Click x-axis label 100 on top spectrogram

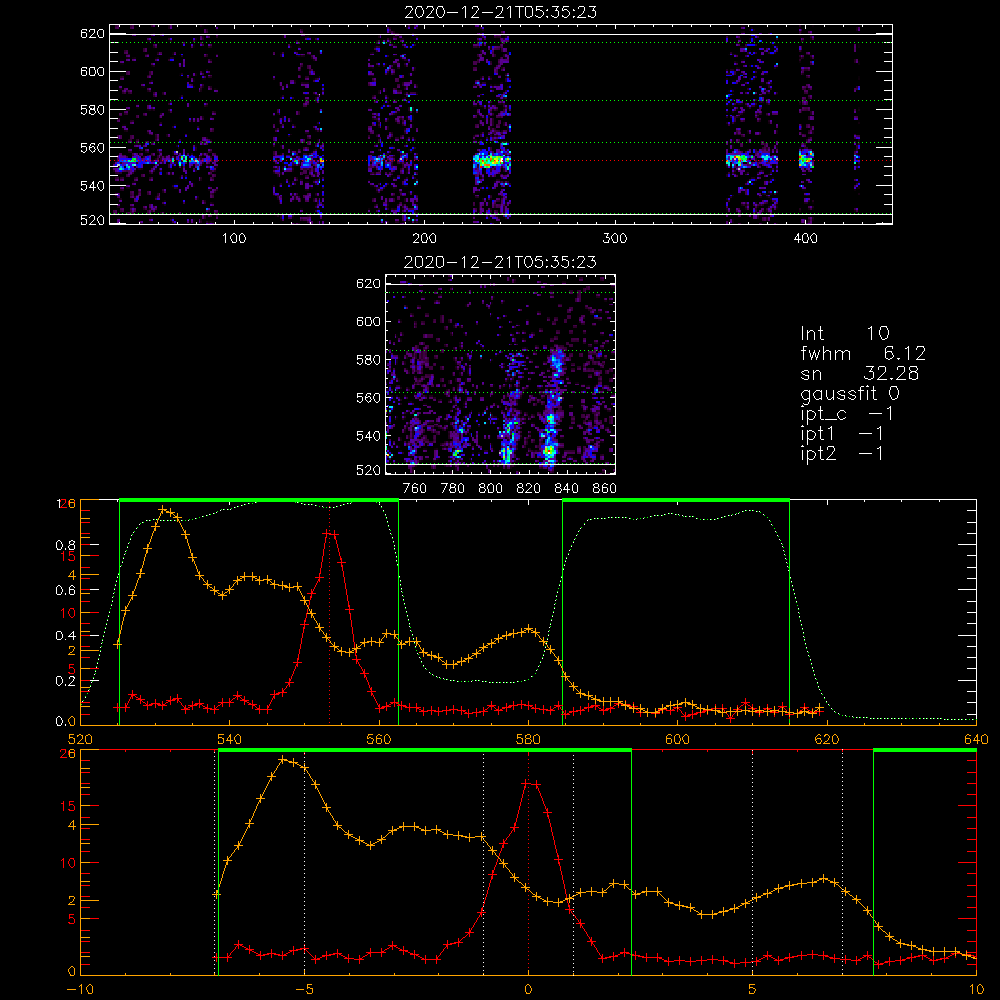tap(234, 239)
